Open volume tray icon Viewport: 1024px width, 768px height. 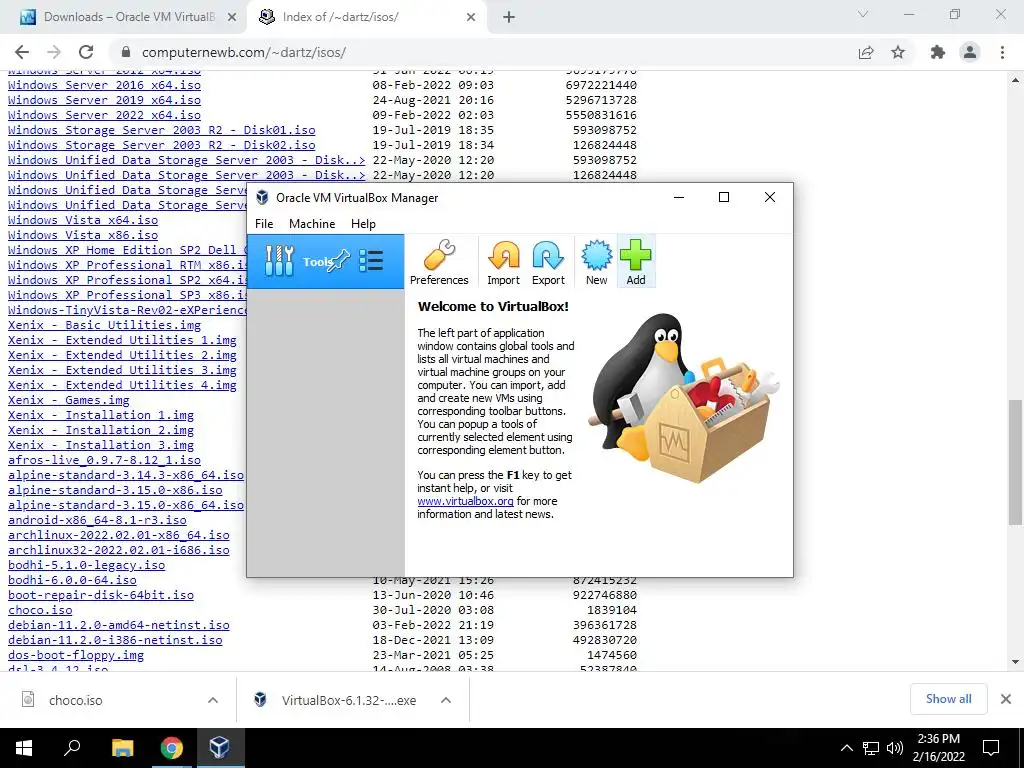895,748
